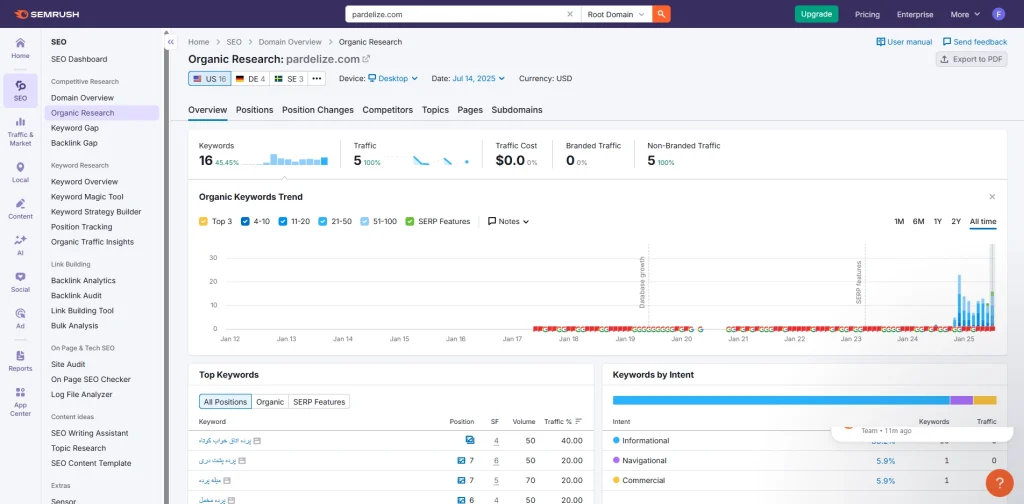Open the Social section icon
1024x504 pixels.
point(20,282)
